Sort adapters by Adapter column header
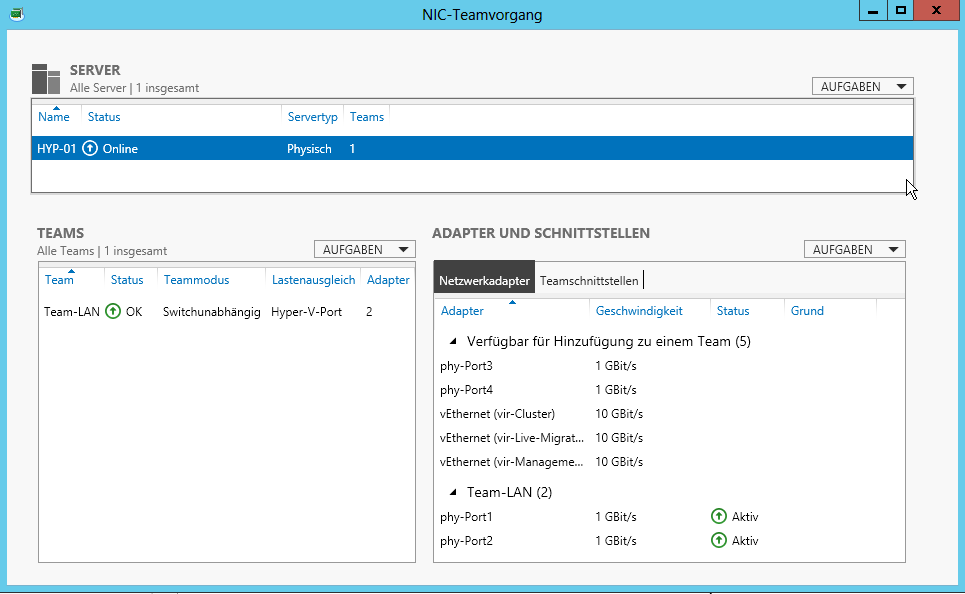This screenshot has width=965, height=594. 462,311
